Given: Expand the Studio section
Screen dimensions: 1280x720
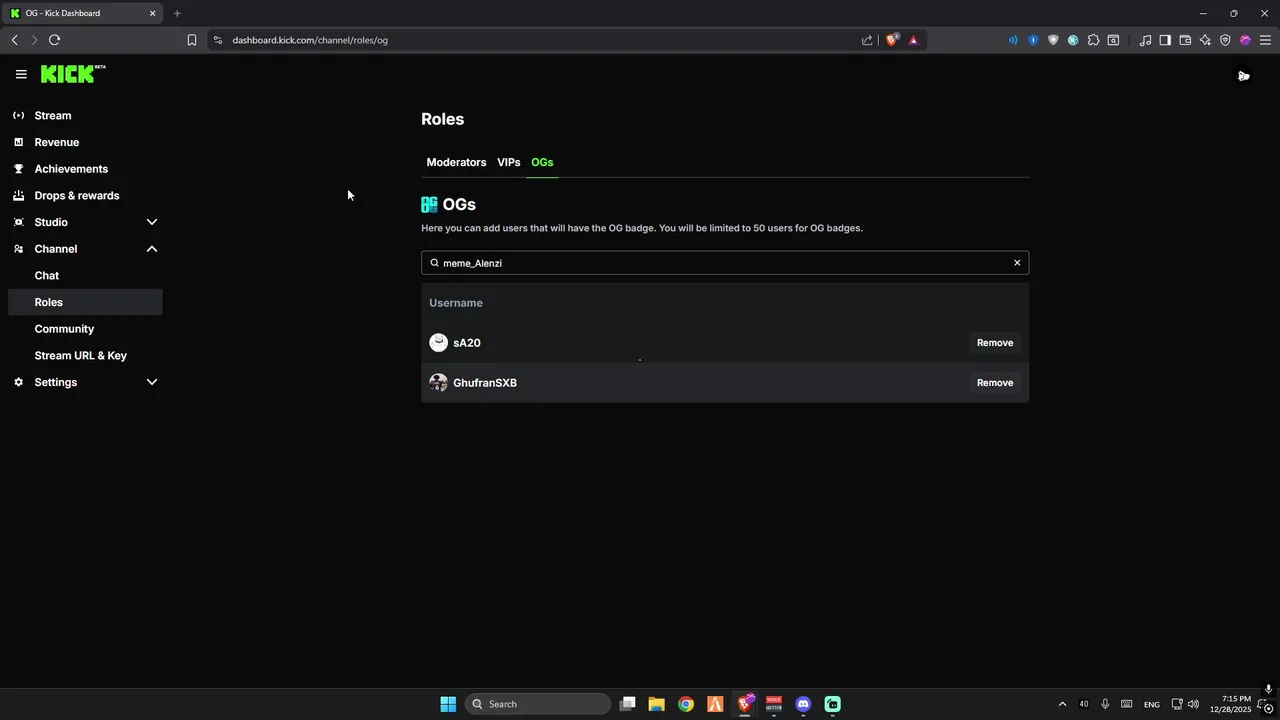Looking at the screenshot, I should click(152, 222).
